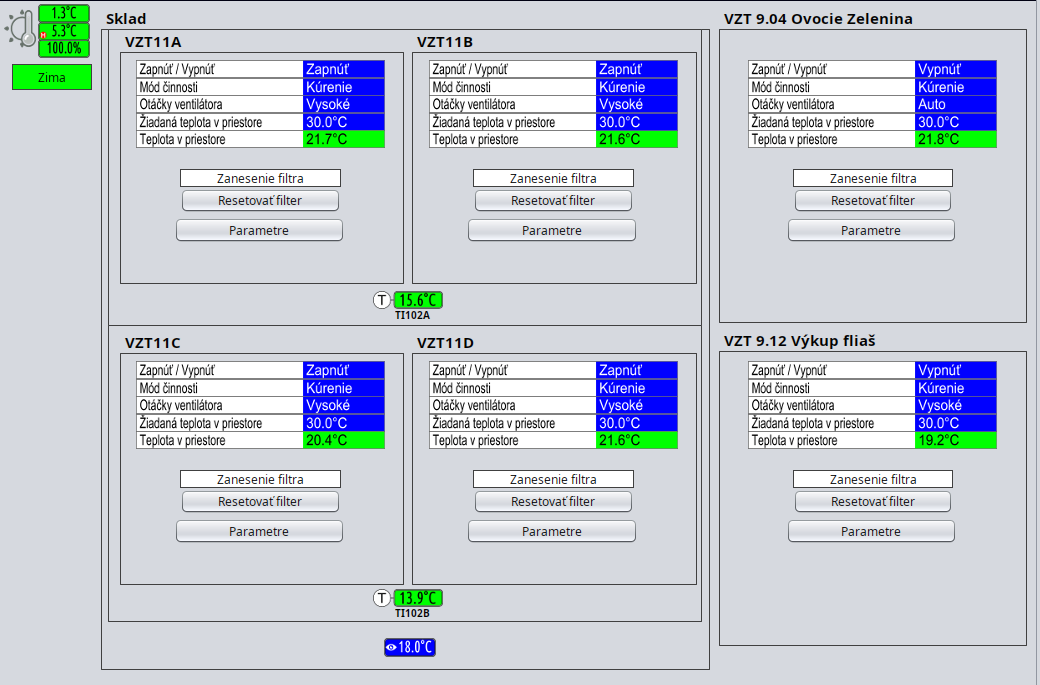Open Parametre for VZT 9.12 Výkup fliaš
The image size is (1040, 685).
pyautogui.click(x=871, y=532)
